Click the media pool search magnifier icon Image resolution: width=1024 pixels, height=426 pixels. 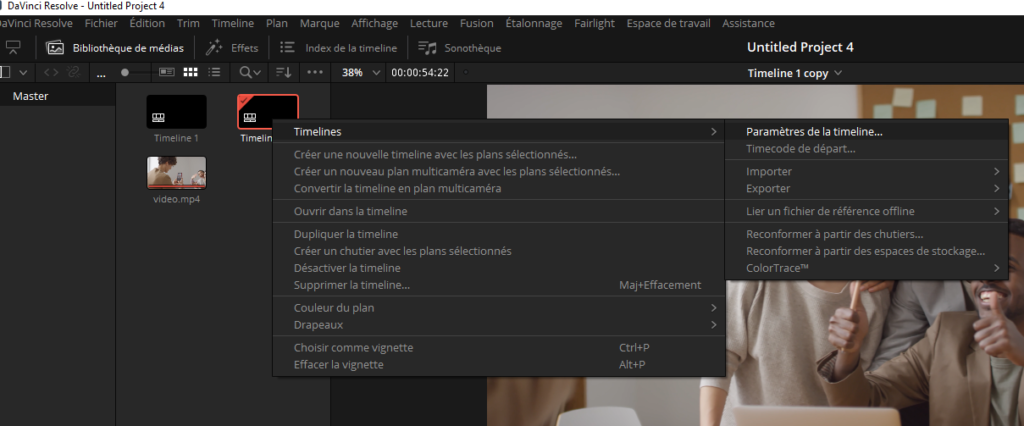tap(245, 72)
